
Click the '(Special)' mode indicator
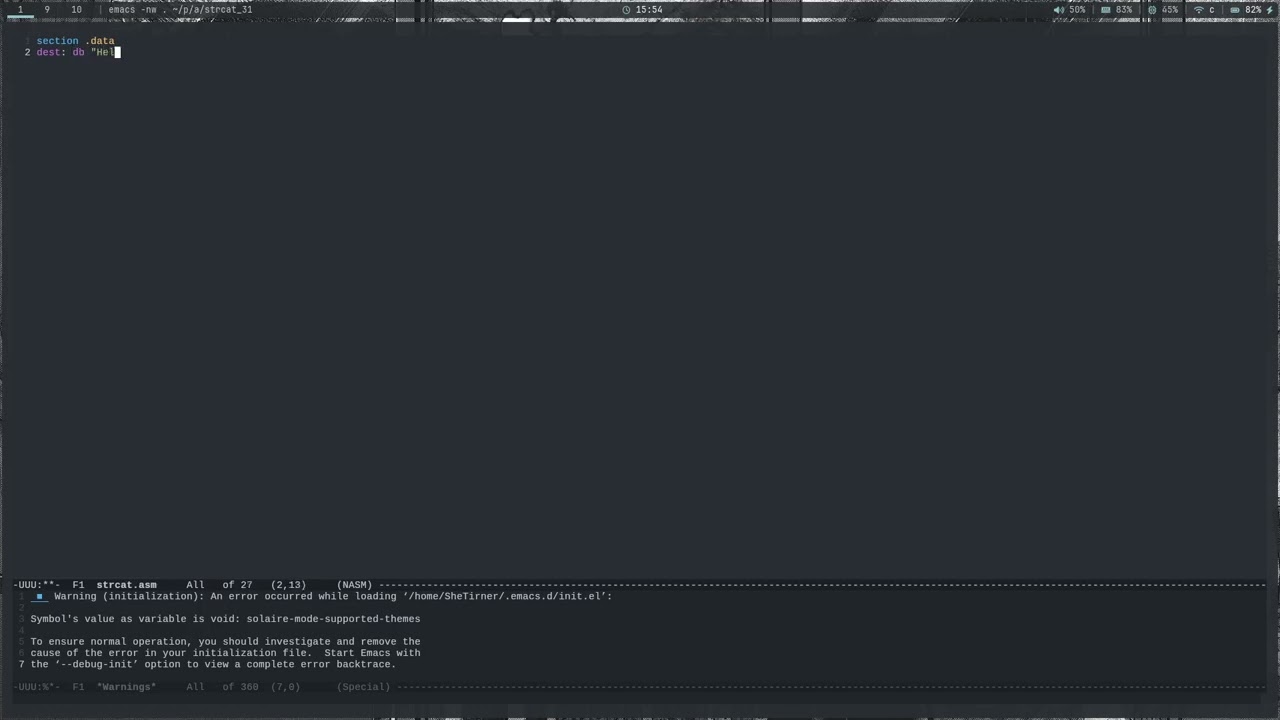coord(364,687)
